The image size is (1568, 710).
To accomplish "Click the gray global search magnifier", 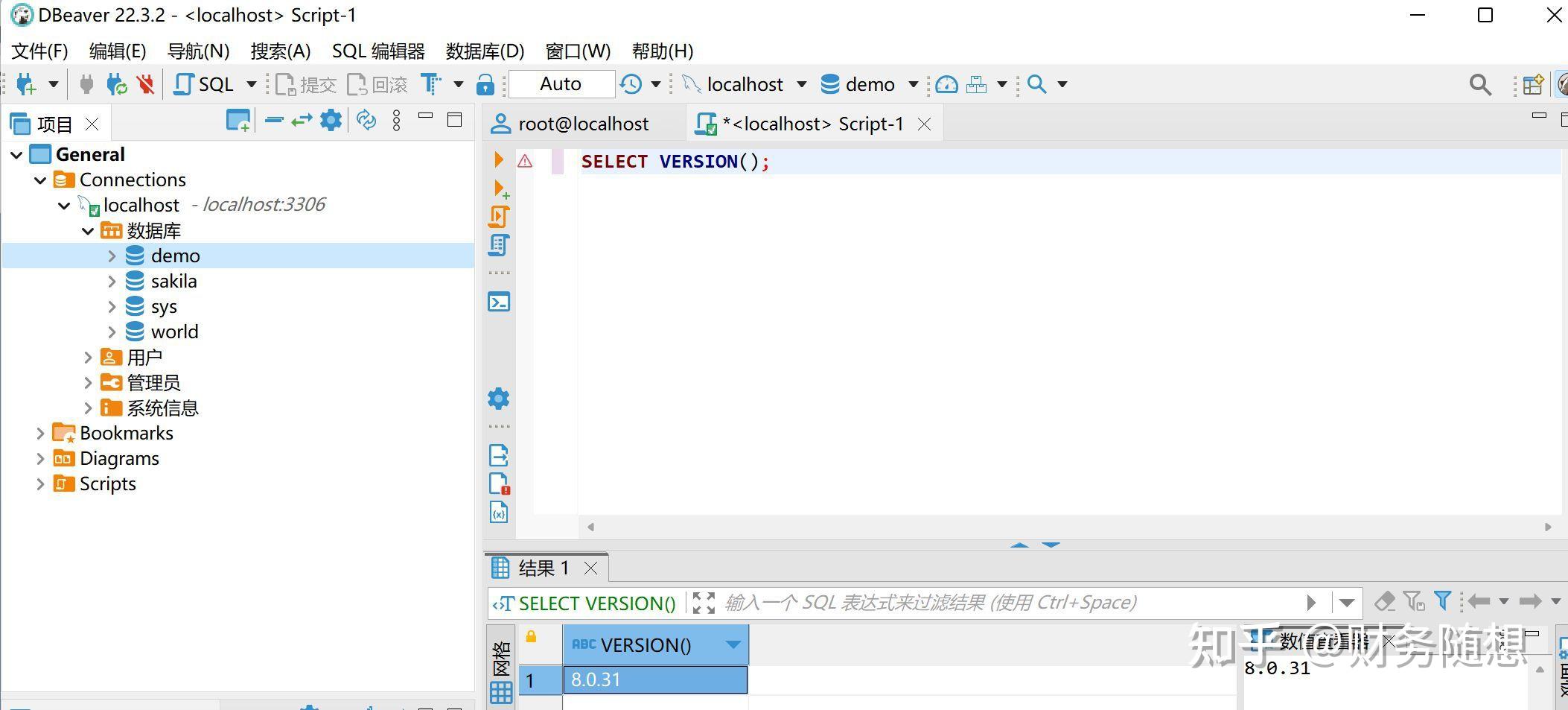I will [x=1480, y=84].
